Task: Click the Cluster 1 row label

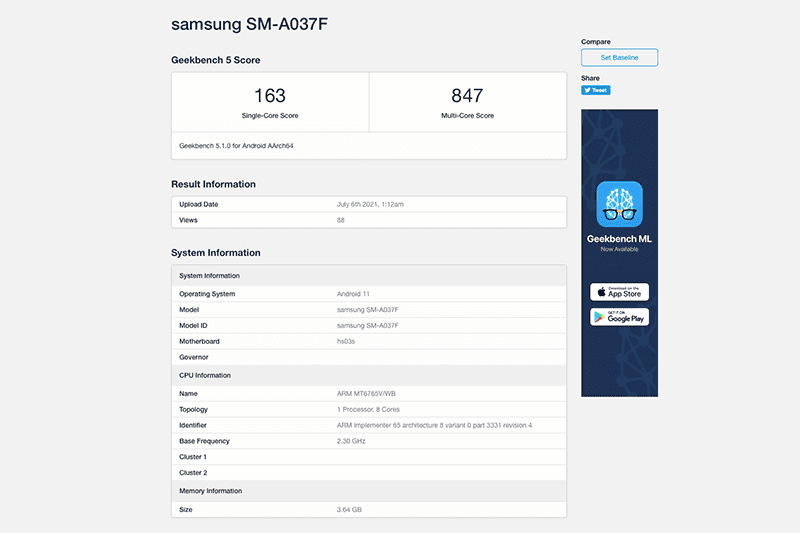Action: pyautogui.click(x=193, y=457)
